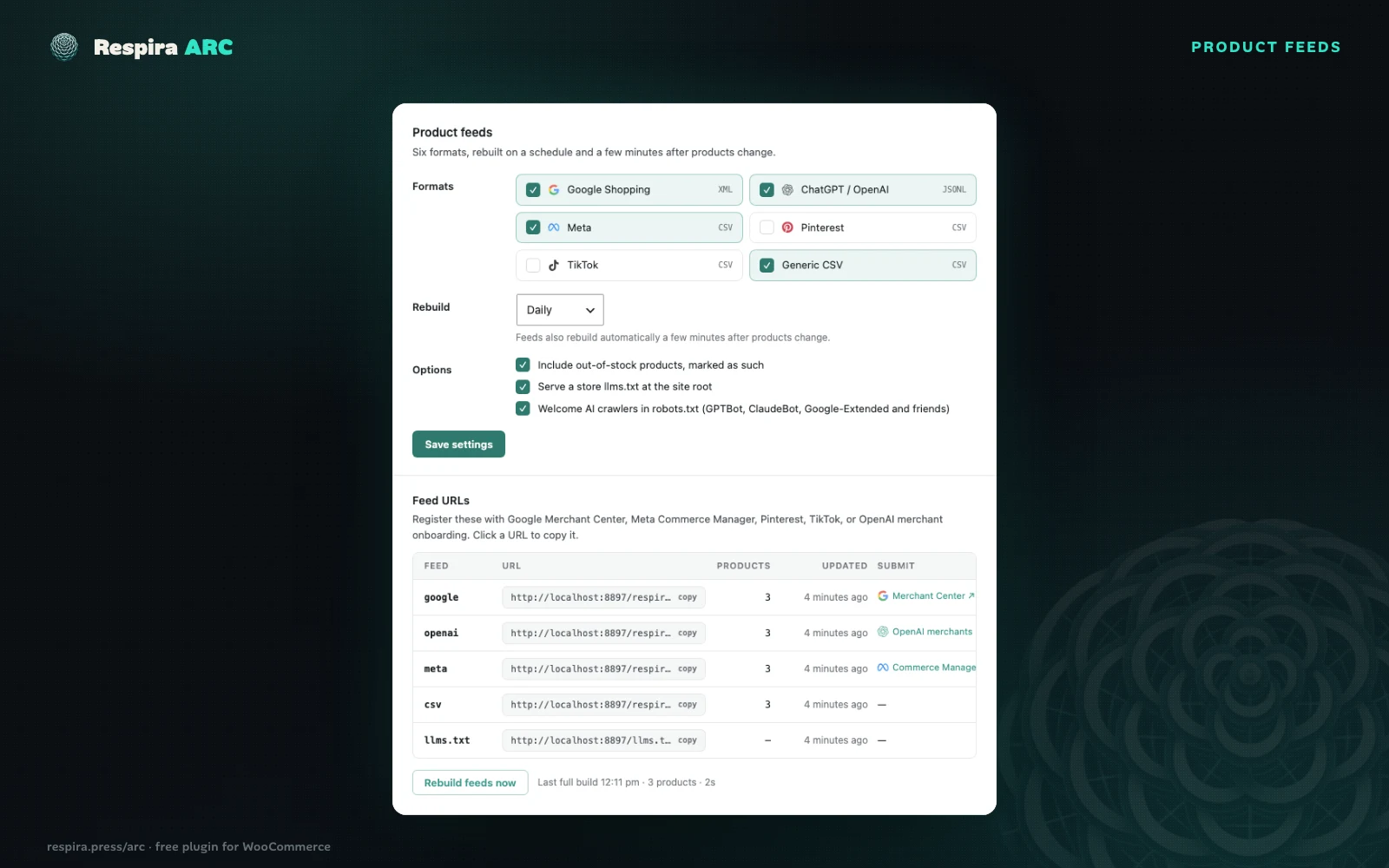
Task: Click Save settings button
Action: coord(458,444)
